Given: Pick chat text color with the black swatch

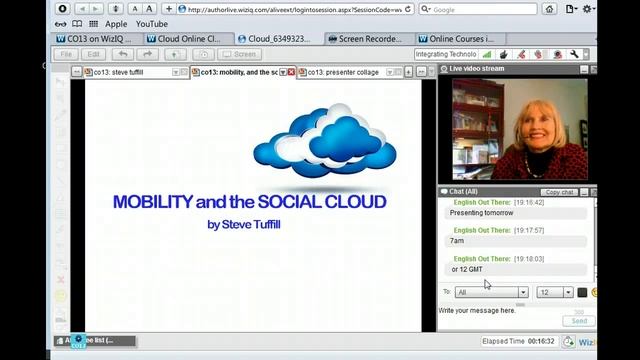Looking at the screenshot, I should (x=582, y=292).
